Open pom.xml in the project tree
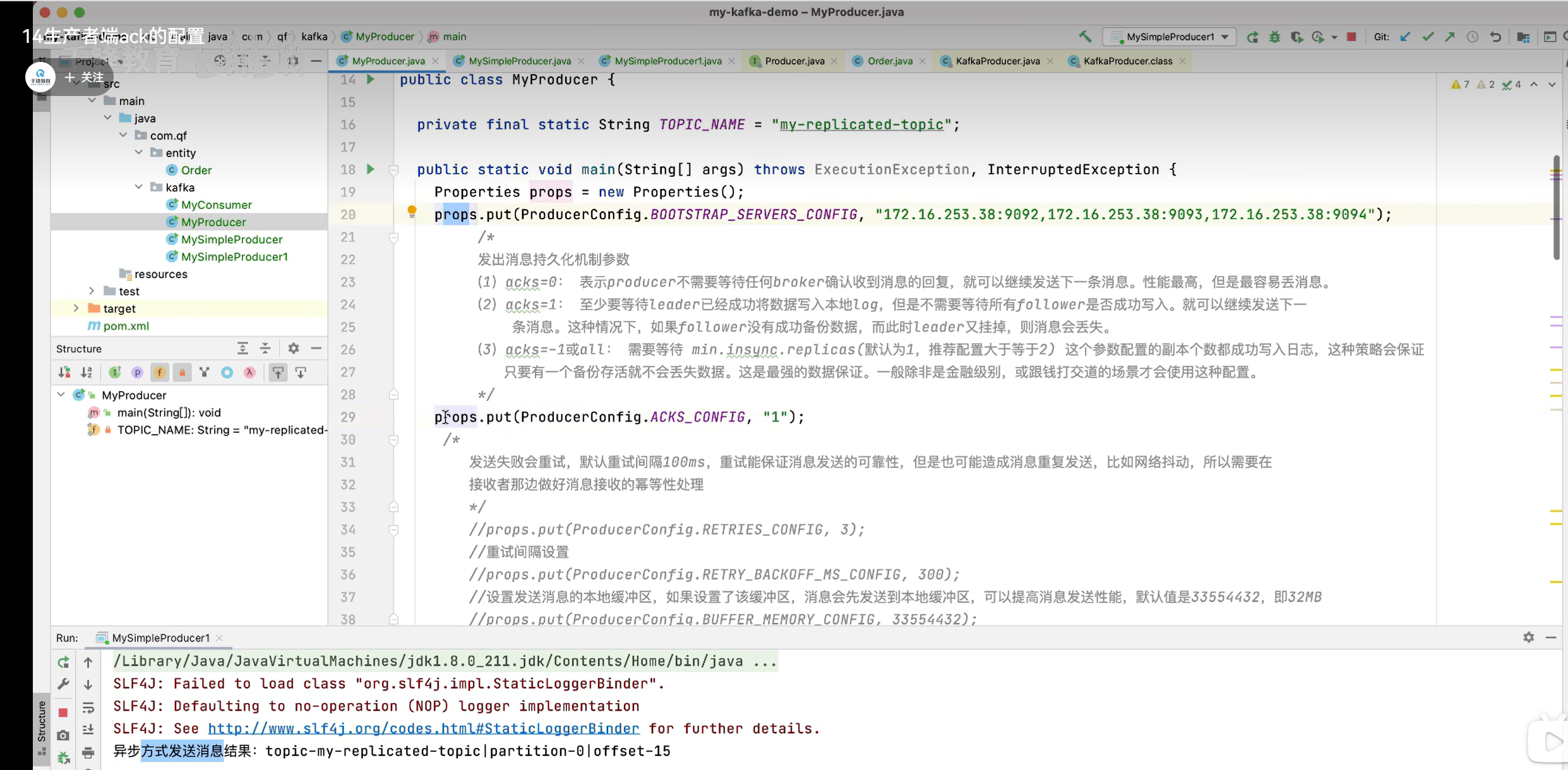This screenshot has width=1568, height=770. pos(126,326)
